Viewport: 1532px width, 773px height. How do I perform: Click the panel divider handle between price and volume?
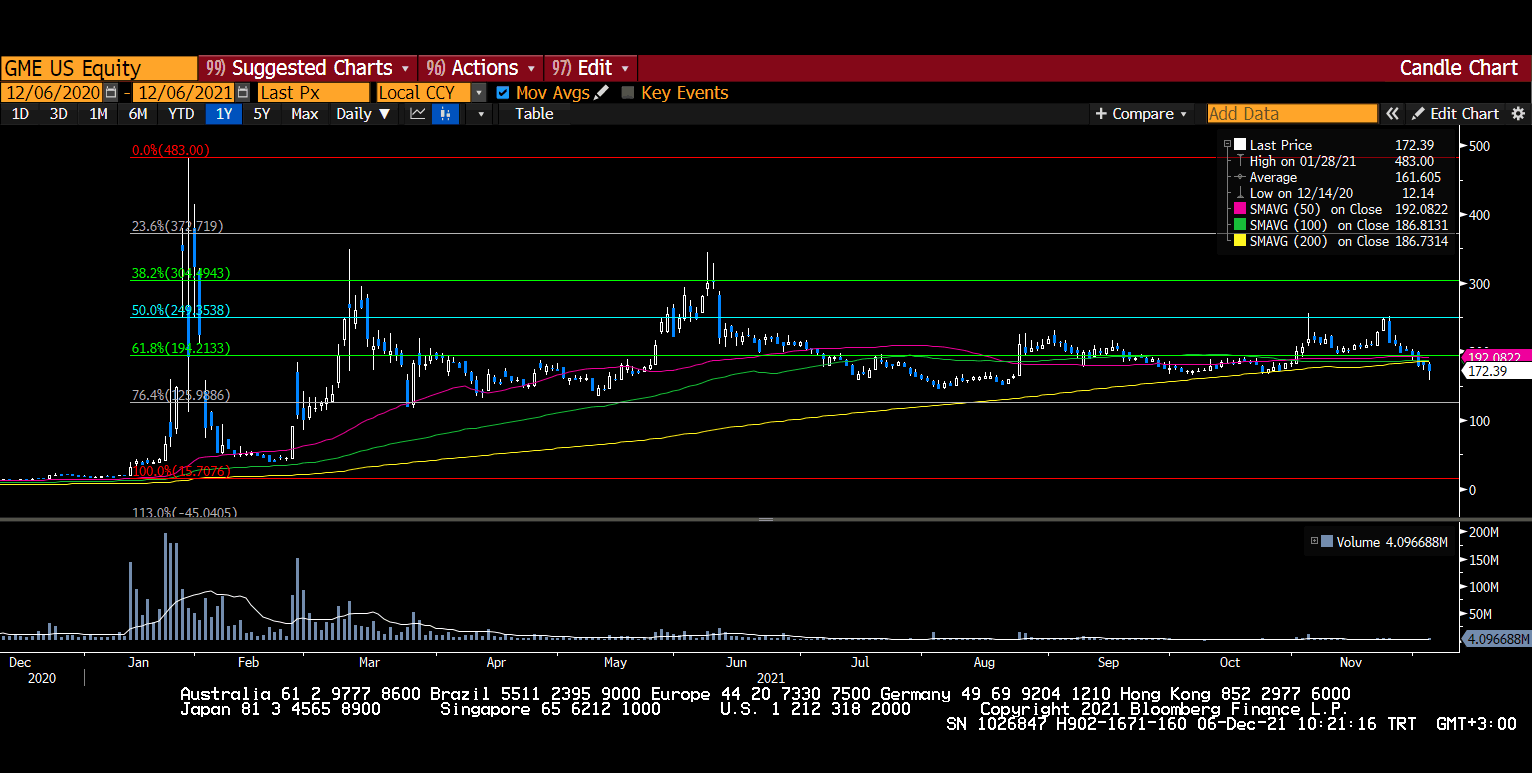tap(766, 519)
